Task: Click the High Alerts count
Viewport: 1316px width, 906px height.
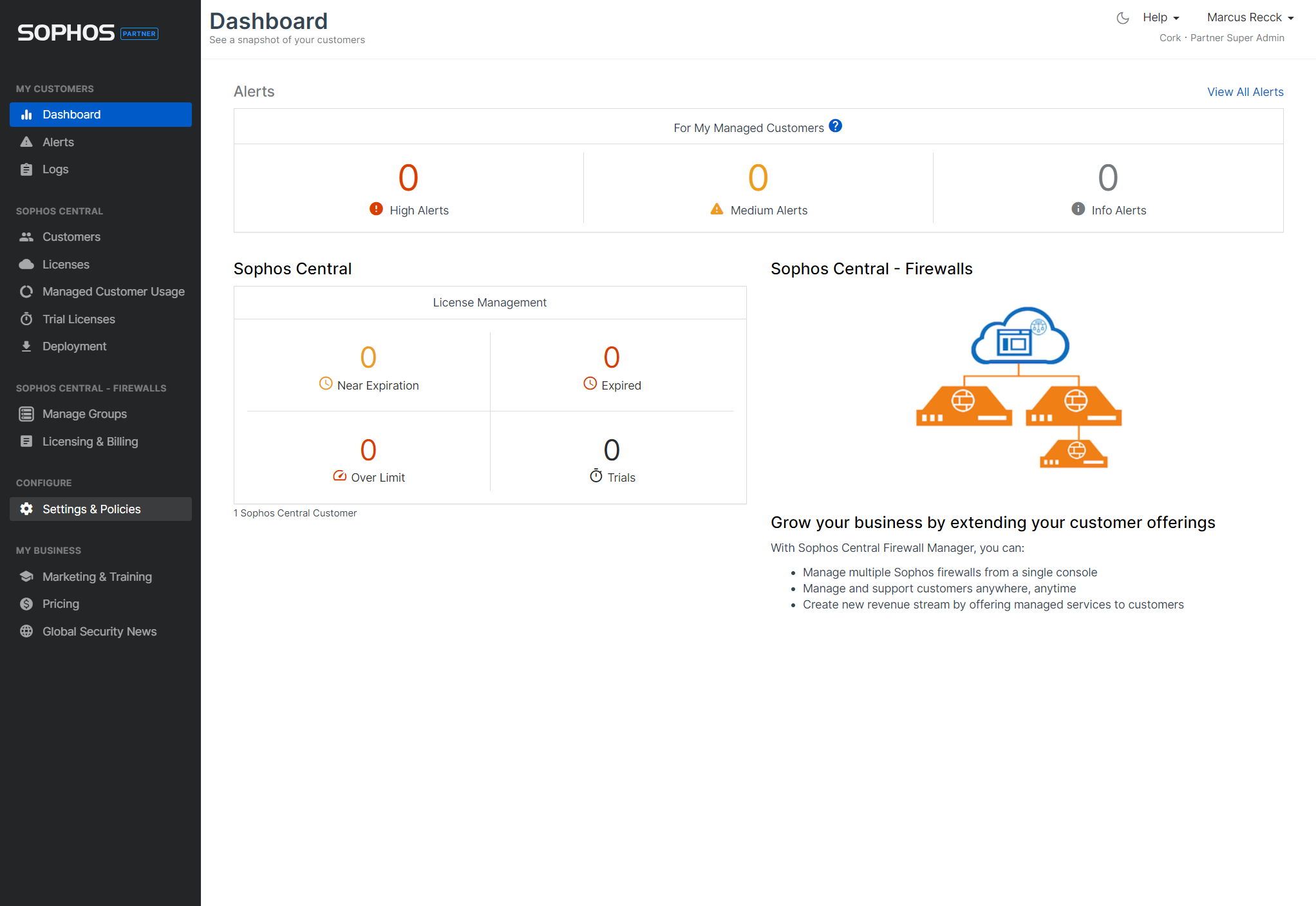Action: point(408,178)
